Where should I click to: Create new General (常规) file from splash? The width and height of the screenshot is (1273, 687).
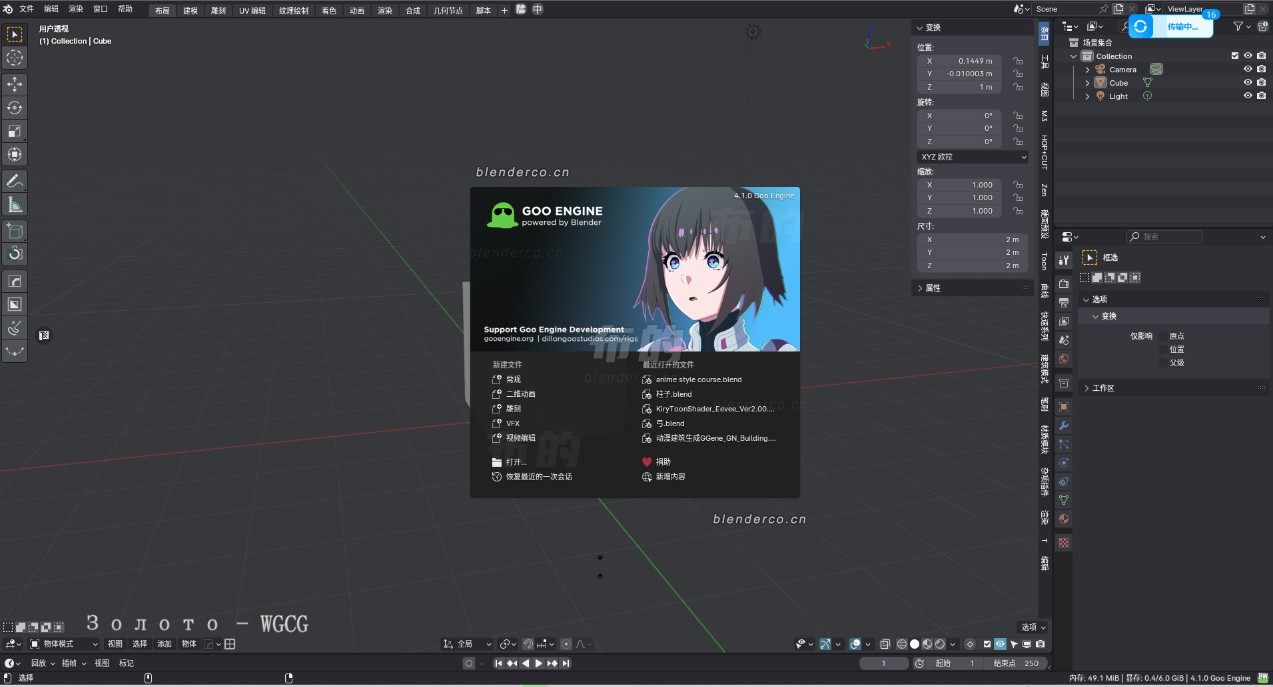[x=513, y=380]
